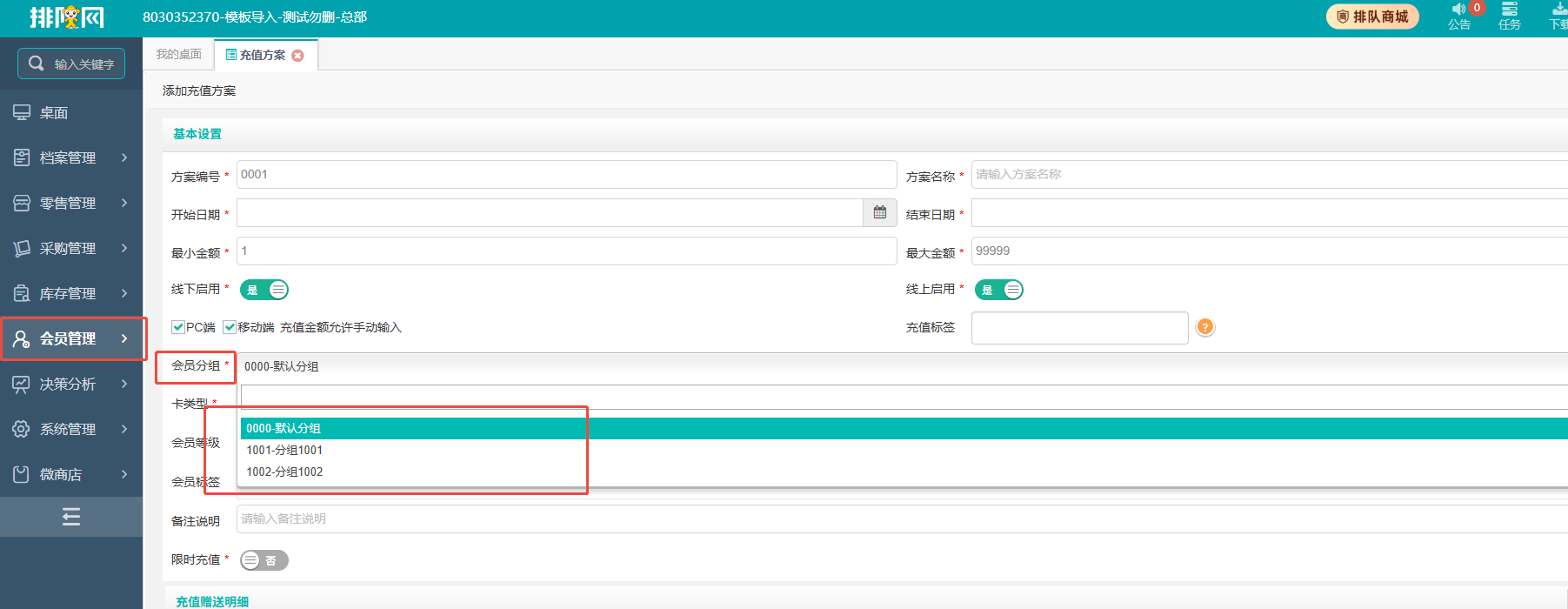The height and width of the screenshot is (609, 1568).
Task: Expand the 决策分析 chevron
Action: (124, 384)
